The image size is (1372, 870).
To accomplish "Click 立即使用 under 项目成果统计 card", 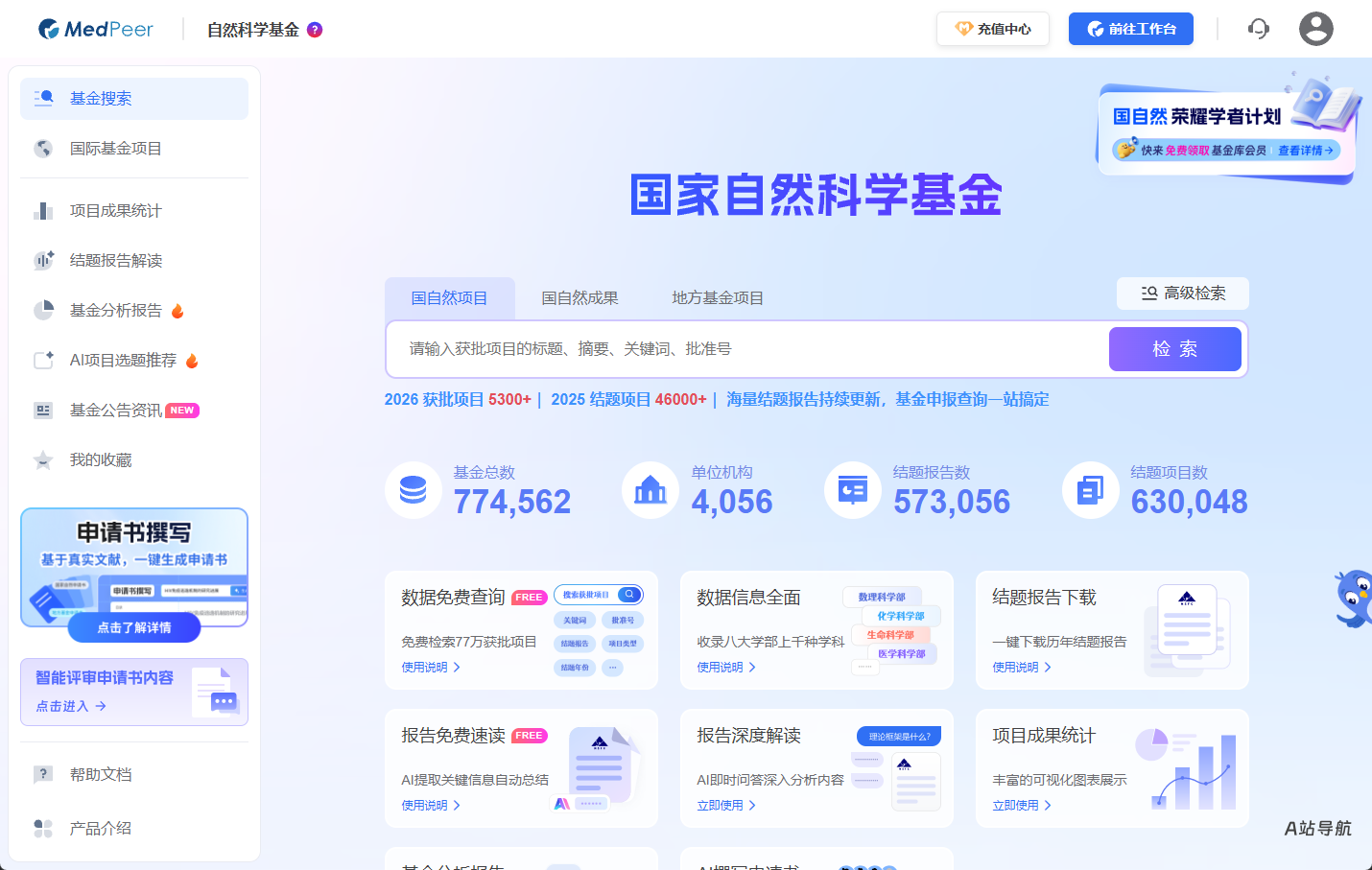I will point(1022,806).
